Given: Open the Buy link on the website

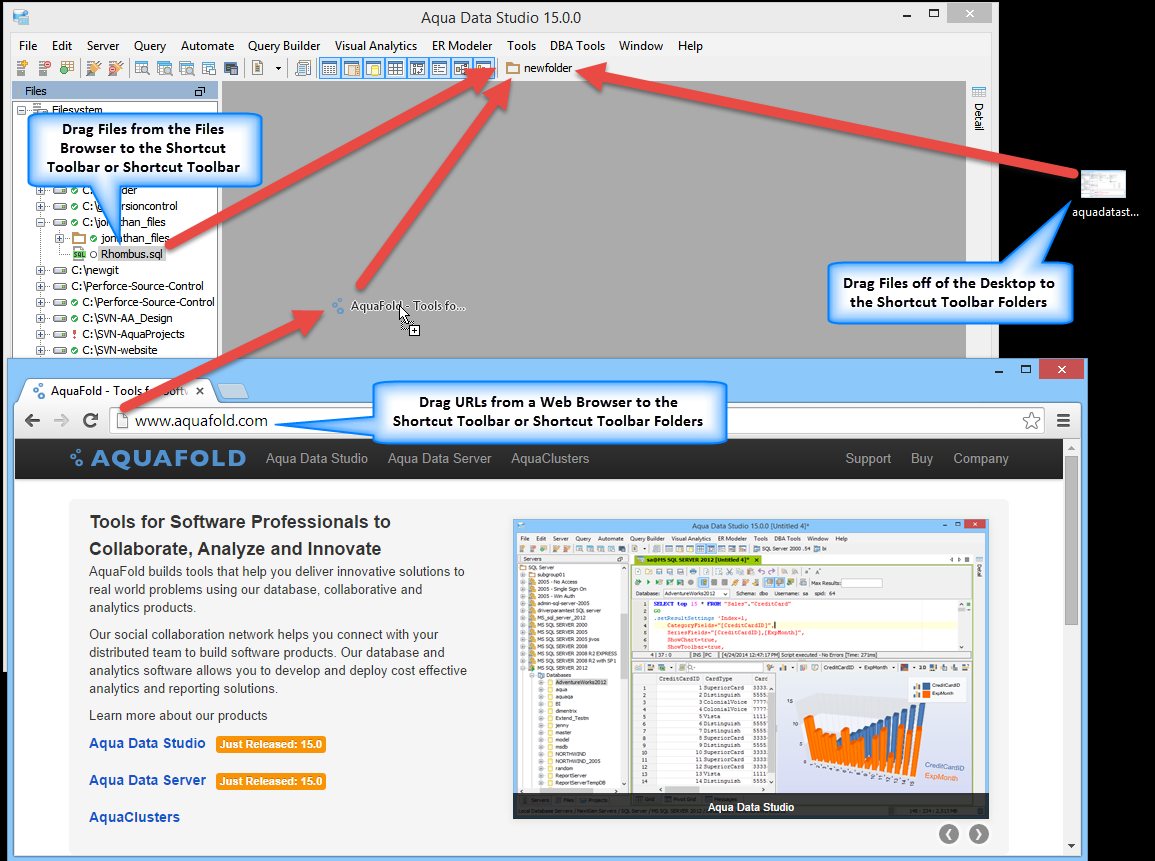Looking at the screenshot, I should pyautogui.click(x=921, y=458).
